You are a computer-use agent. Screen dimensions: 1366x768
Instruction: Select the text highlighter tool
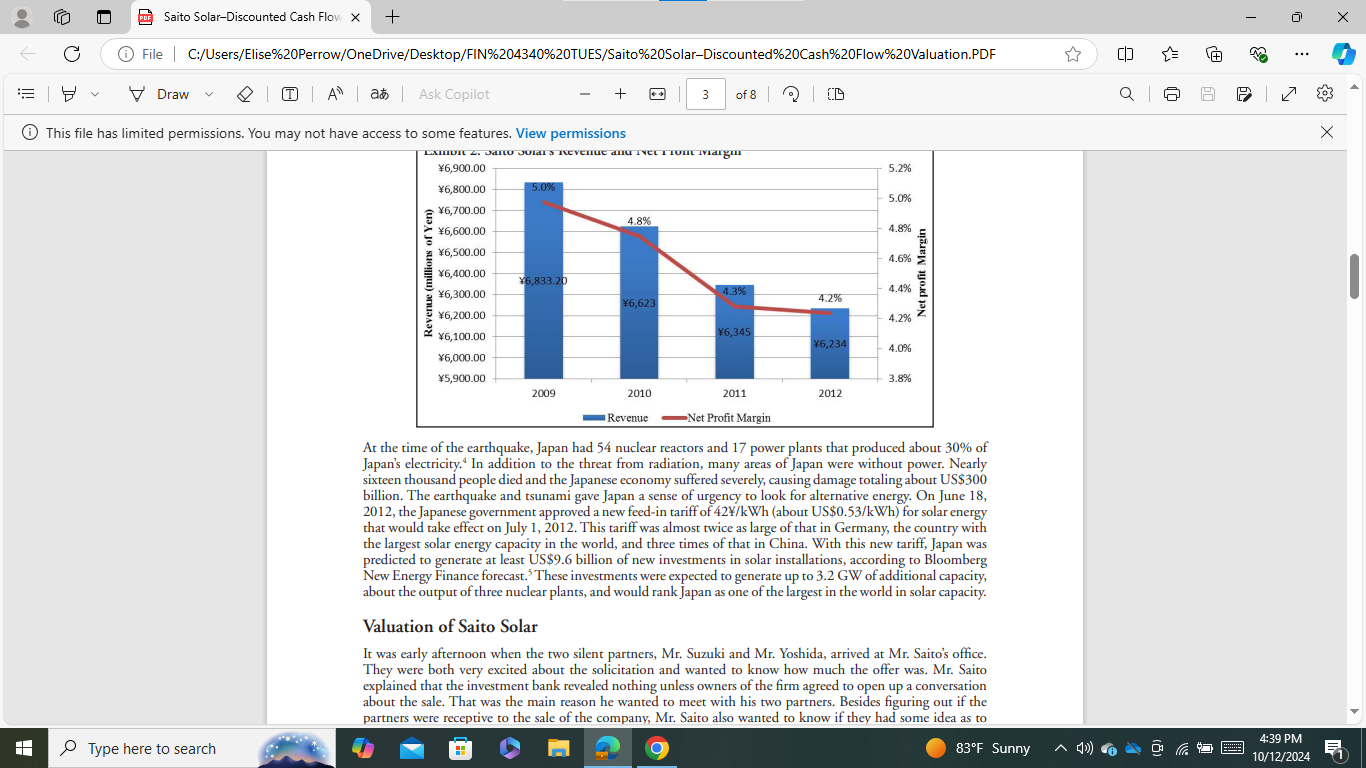[68, 93]
